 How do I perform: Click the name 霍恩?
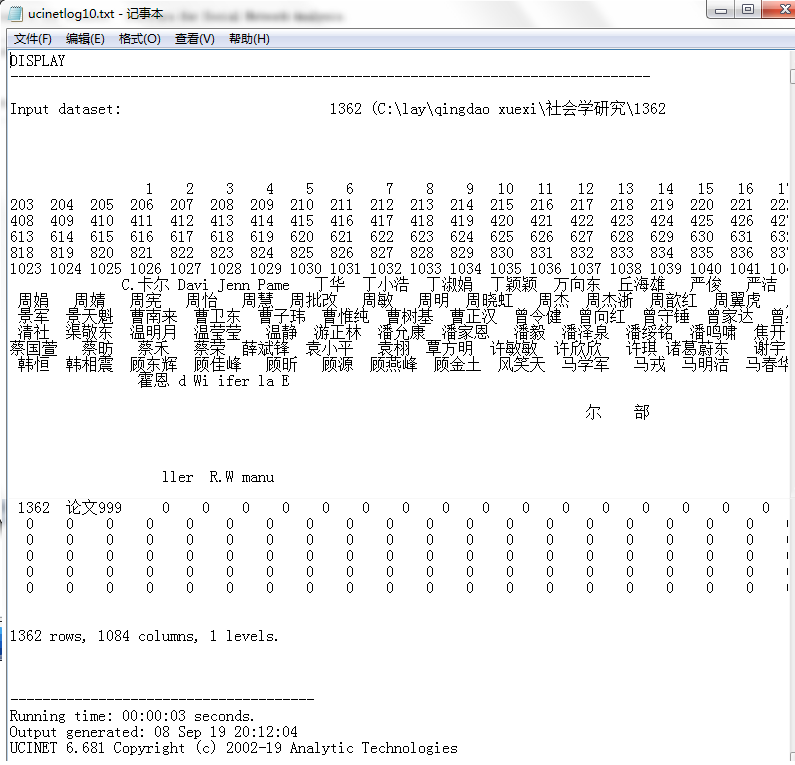point(154,380)
